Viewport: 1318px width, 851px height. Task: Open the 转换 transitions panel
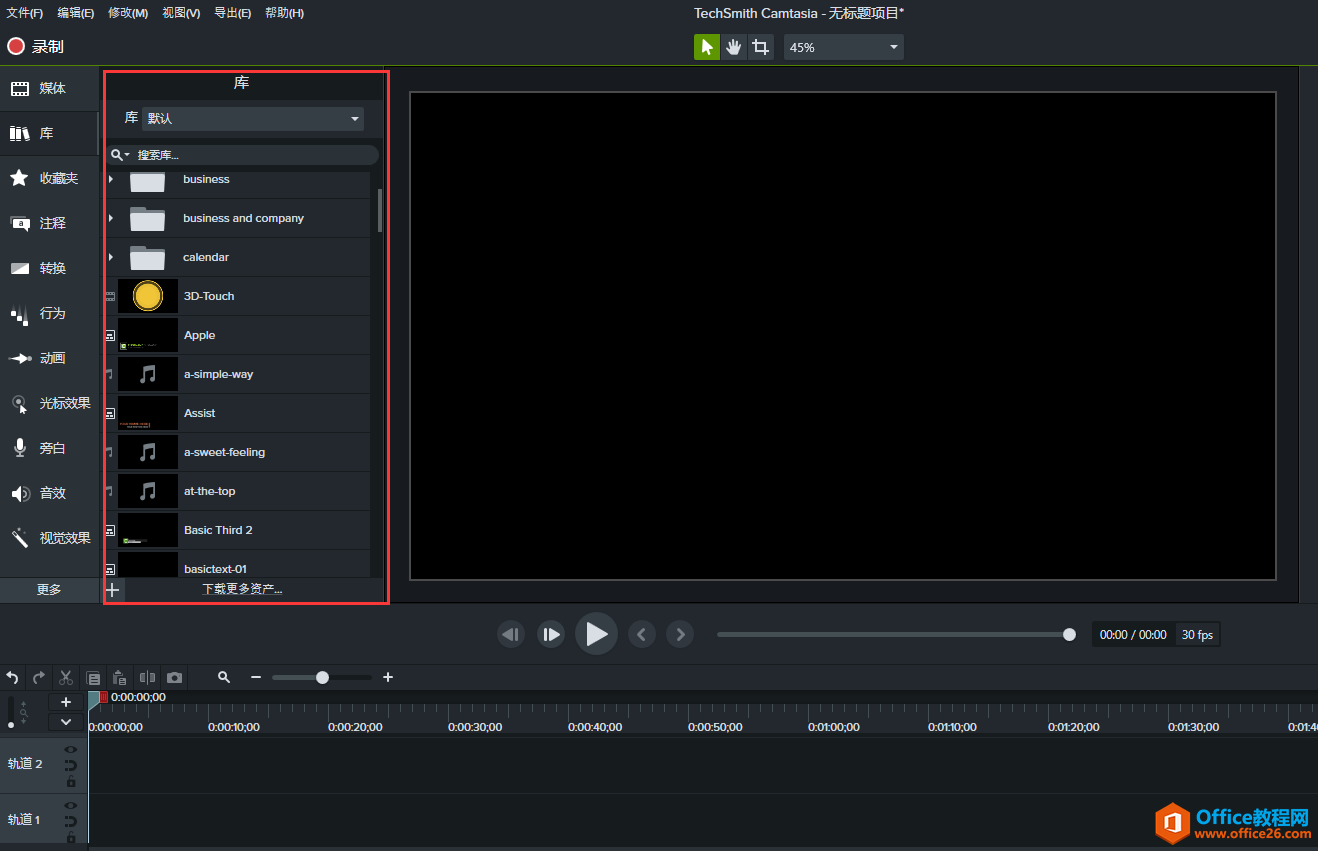coord(48,269)
